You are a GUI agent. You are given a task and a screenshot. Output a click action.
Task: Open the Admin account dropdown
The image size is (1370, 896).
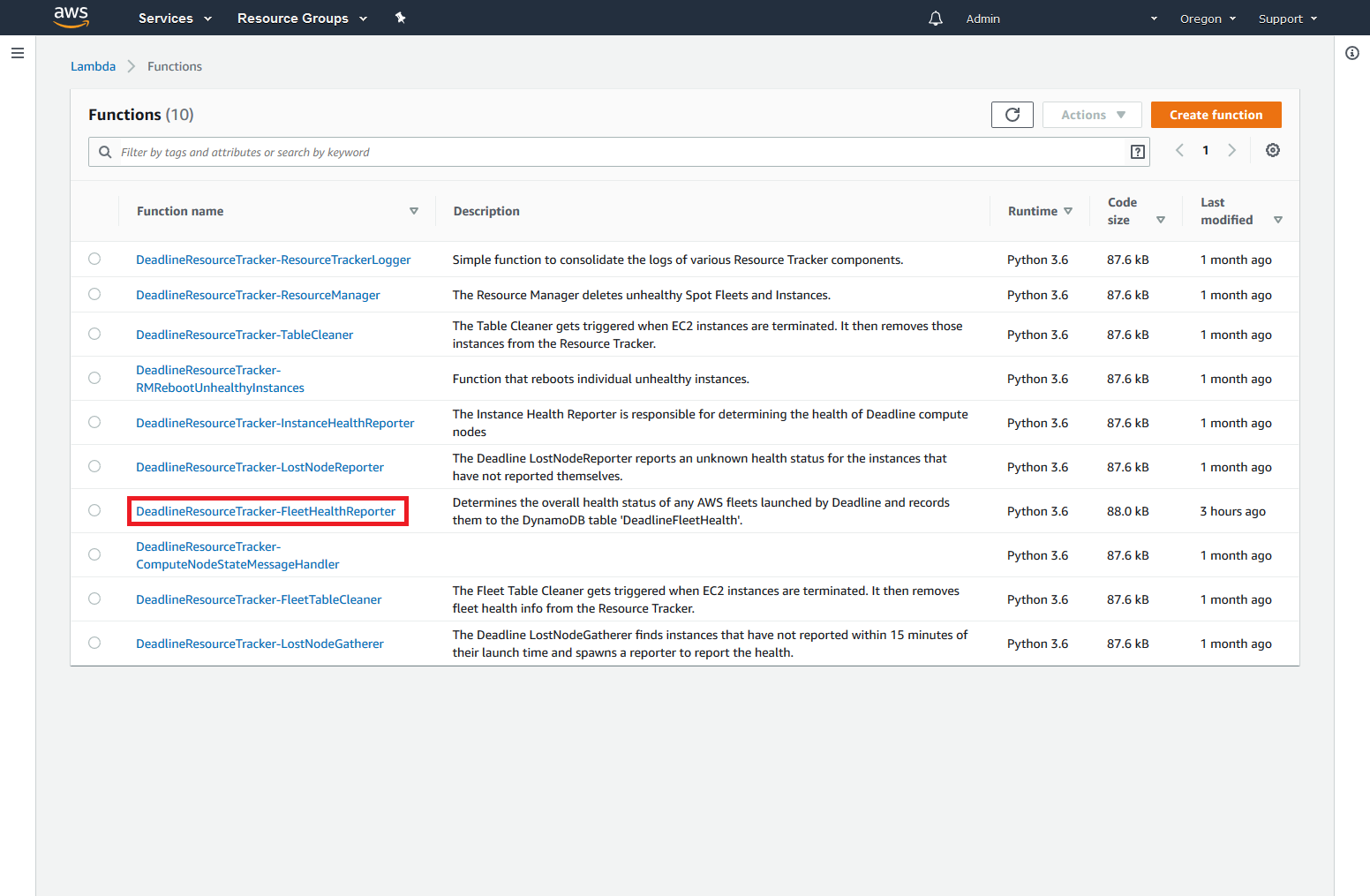[1061, 19]
